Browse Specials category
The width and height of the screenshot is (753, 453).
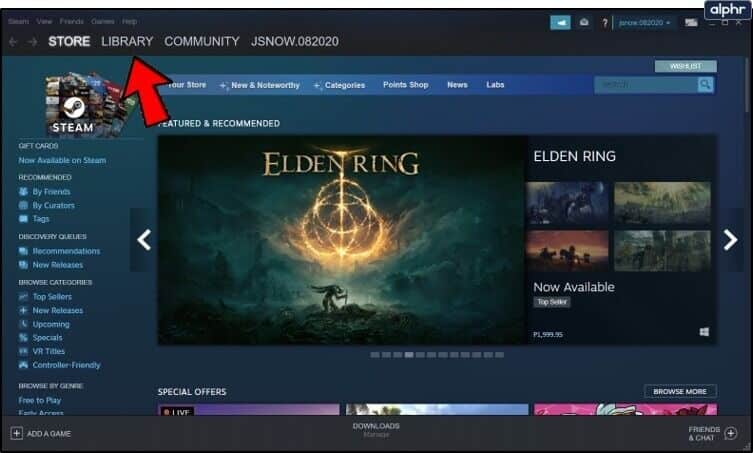click(x=47, y=338)
